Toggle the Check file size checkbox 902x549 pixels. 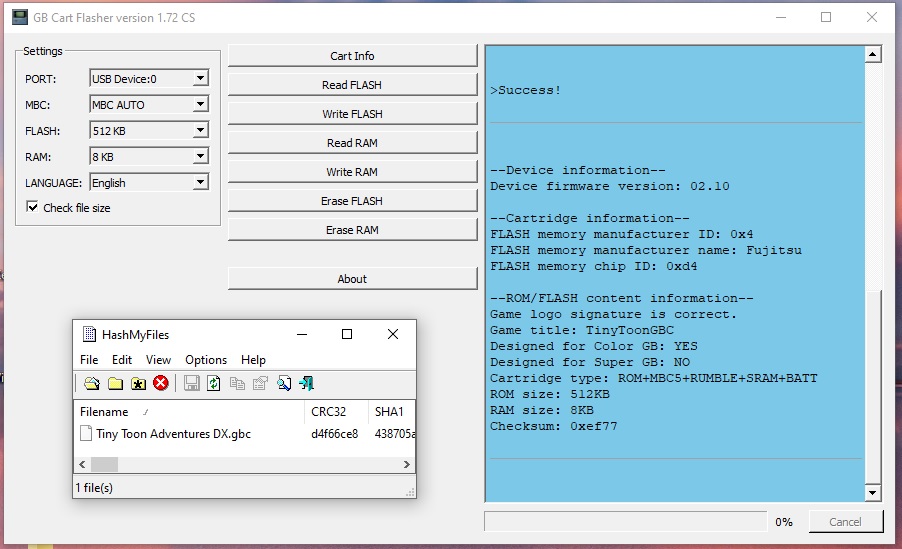(x=32, y=207)
